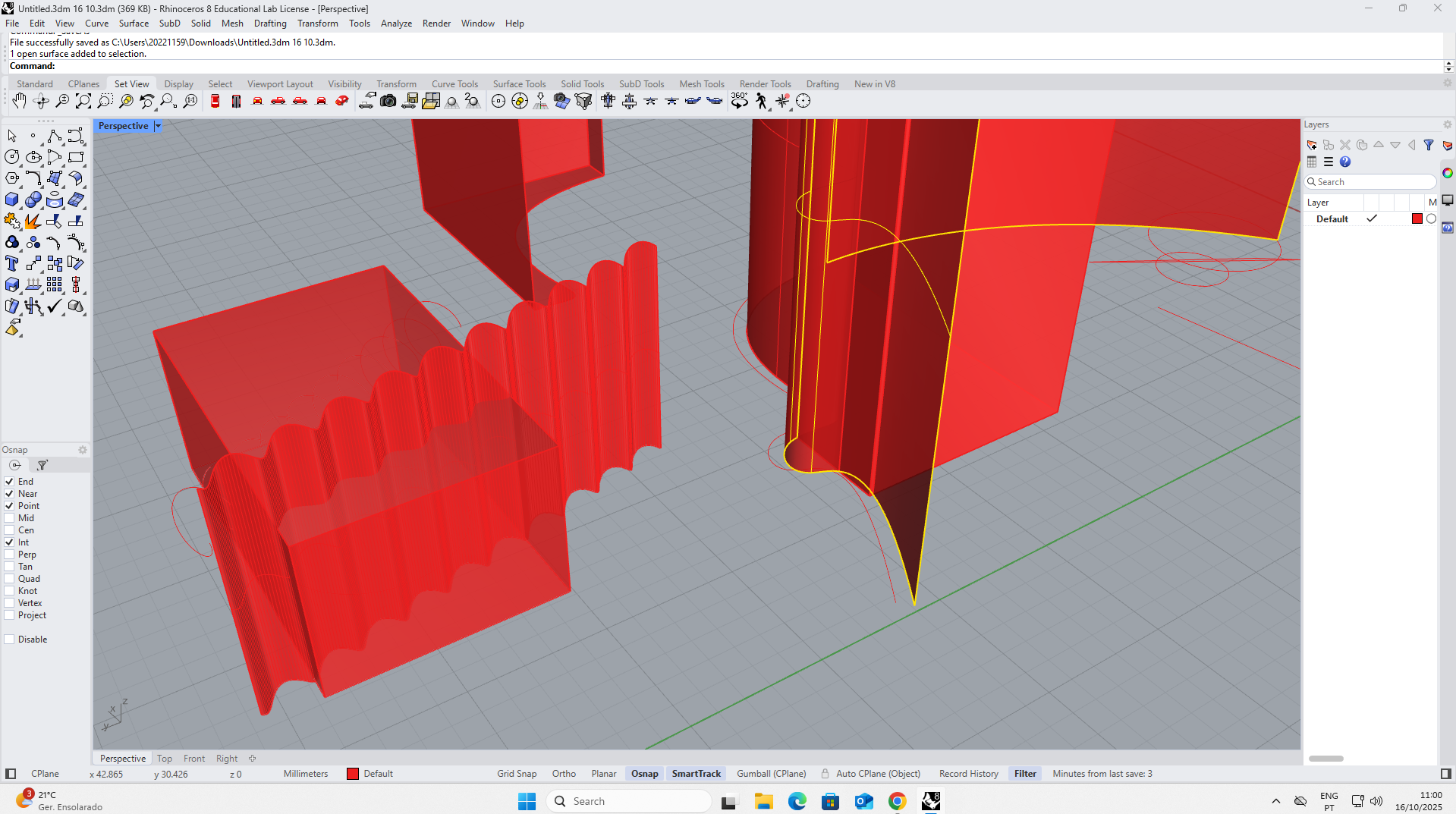Pick the Circle drawing tool
Image resolution: width=1456 pixels, height=814 pixels.
coord(12,157)
